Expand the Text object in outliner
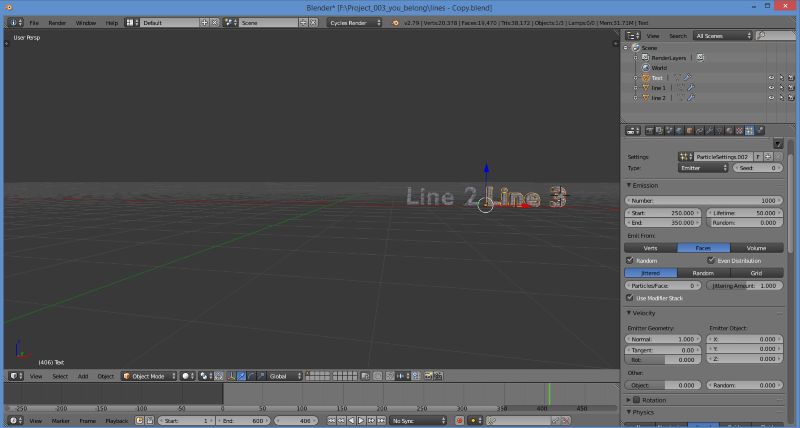This screenshot has height=428, width=800. click(636, 78)
